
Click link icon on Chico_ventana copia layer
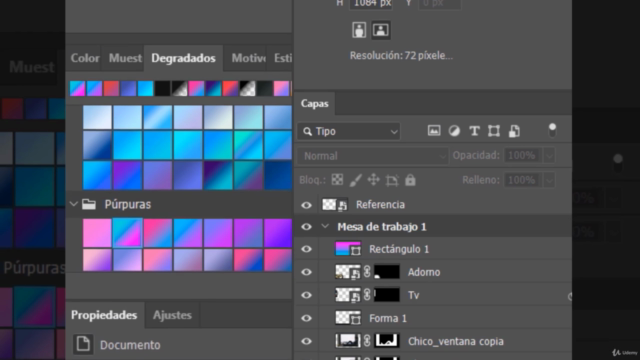click(x=367, y=341)
